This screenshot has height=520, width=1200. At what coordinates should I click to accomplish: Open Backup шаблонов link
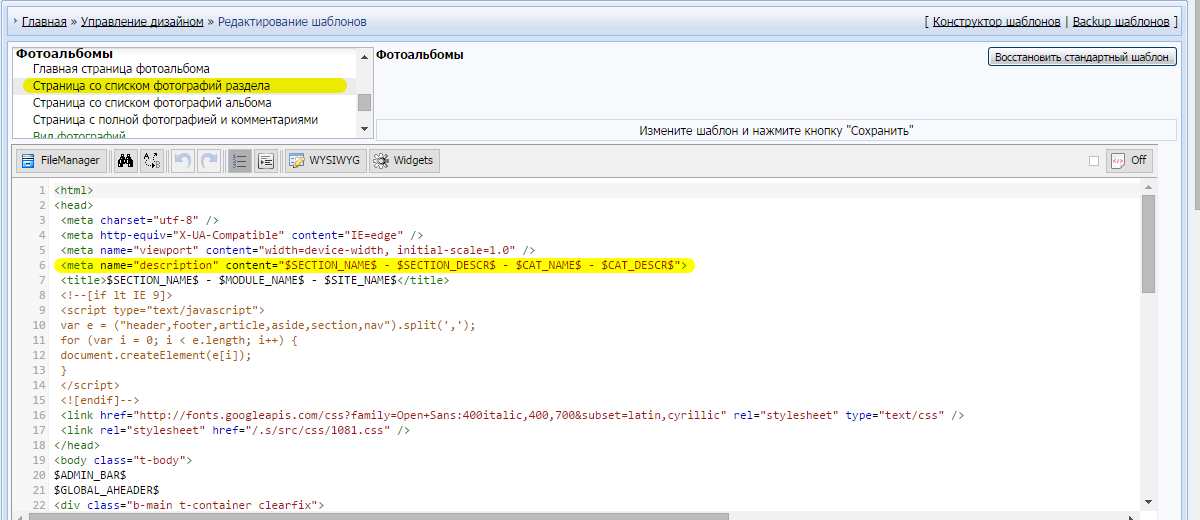click(1120, 21)
